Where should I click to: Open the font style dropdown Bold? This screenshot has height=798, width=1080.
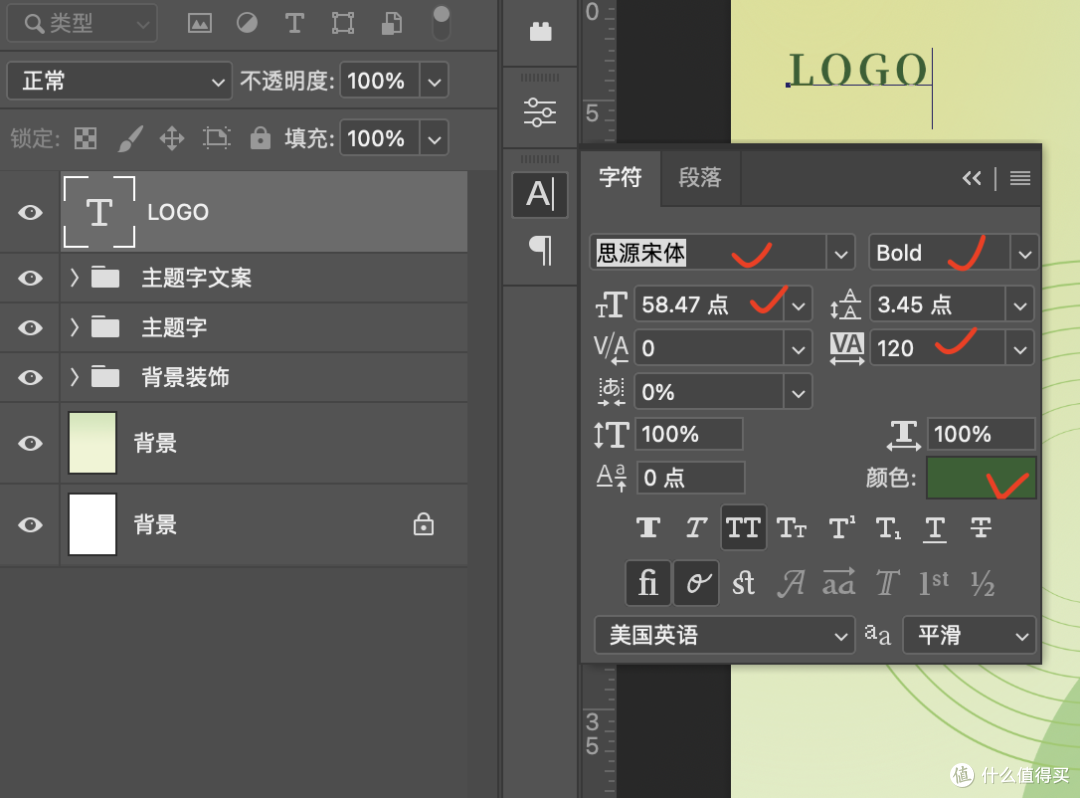coord(1025,253)
